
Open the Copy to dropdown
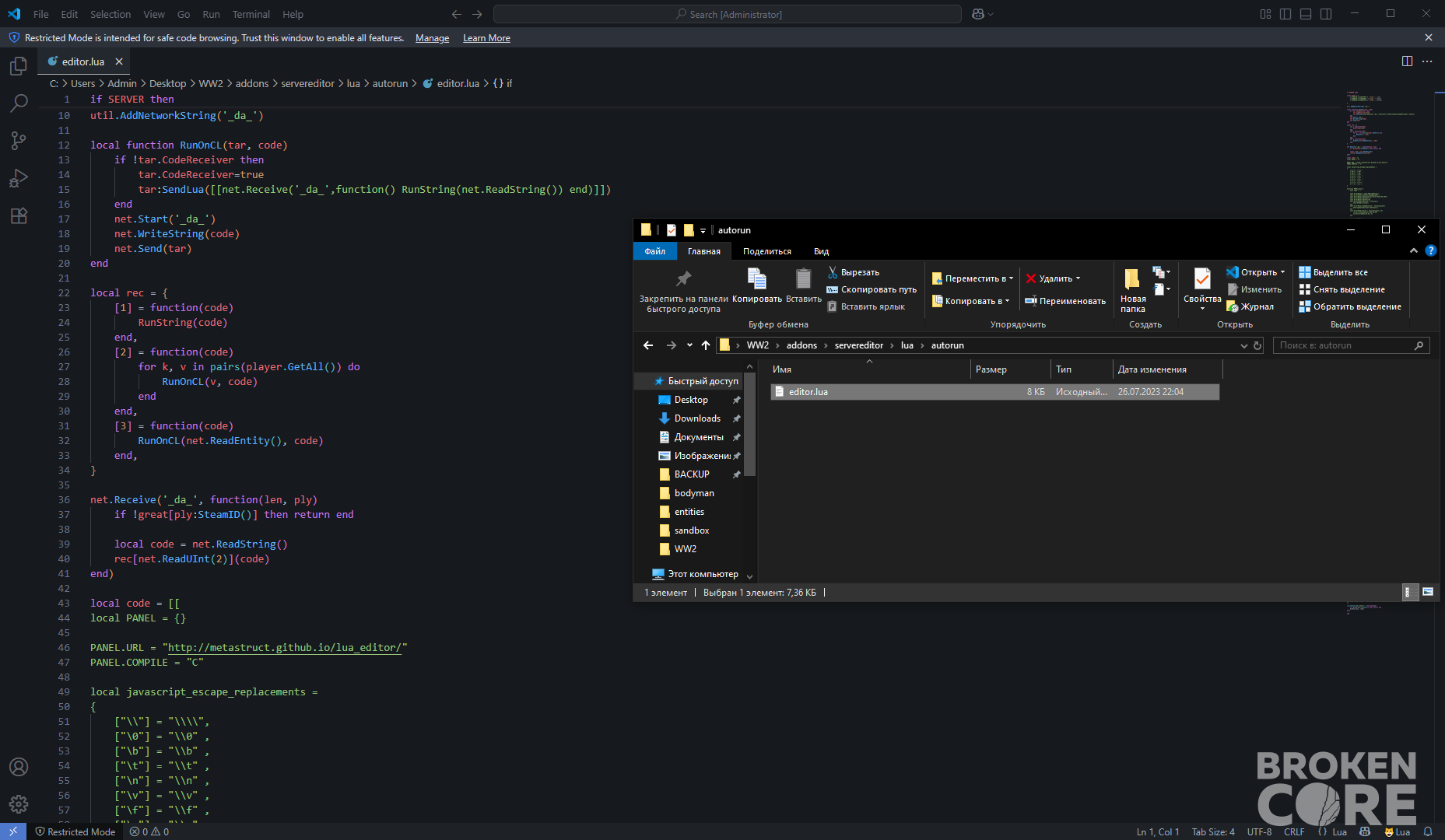point(971,301)
